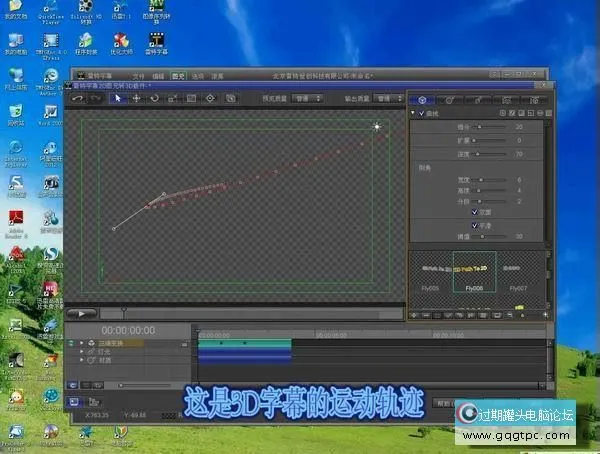Toggle the 曲线 section checkbox
Viewport: 600px width, 454px height.
click(421, 113)
